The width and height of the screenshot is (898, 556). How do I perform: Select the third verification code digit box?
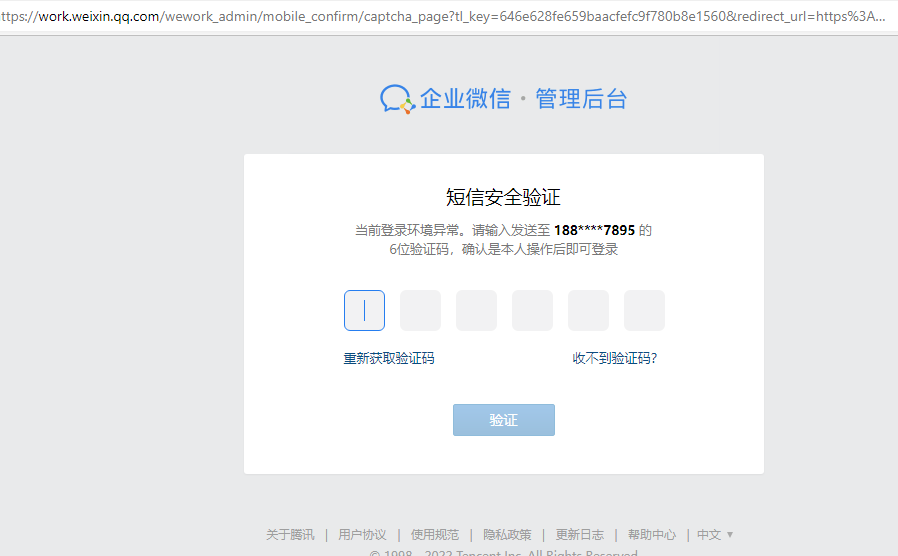pos(476,311)
